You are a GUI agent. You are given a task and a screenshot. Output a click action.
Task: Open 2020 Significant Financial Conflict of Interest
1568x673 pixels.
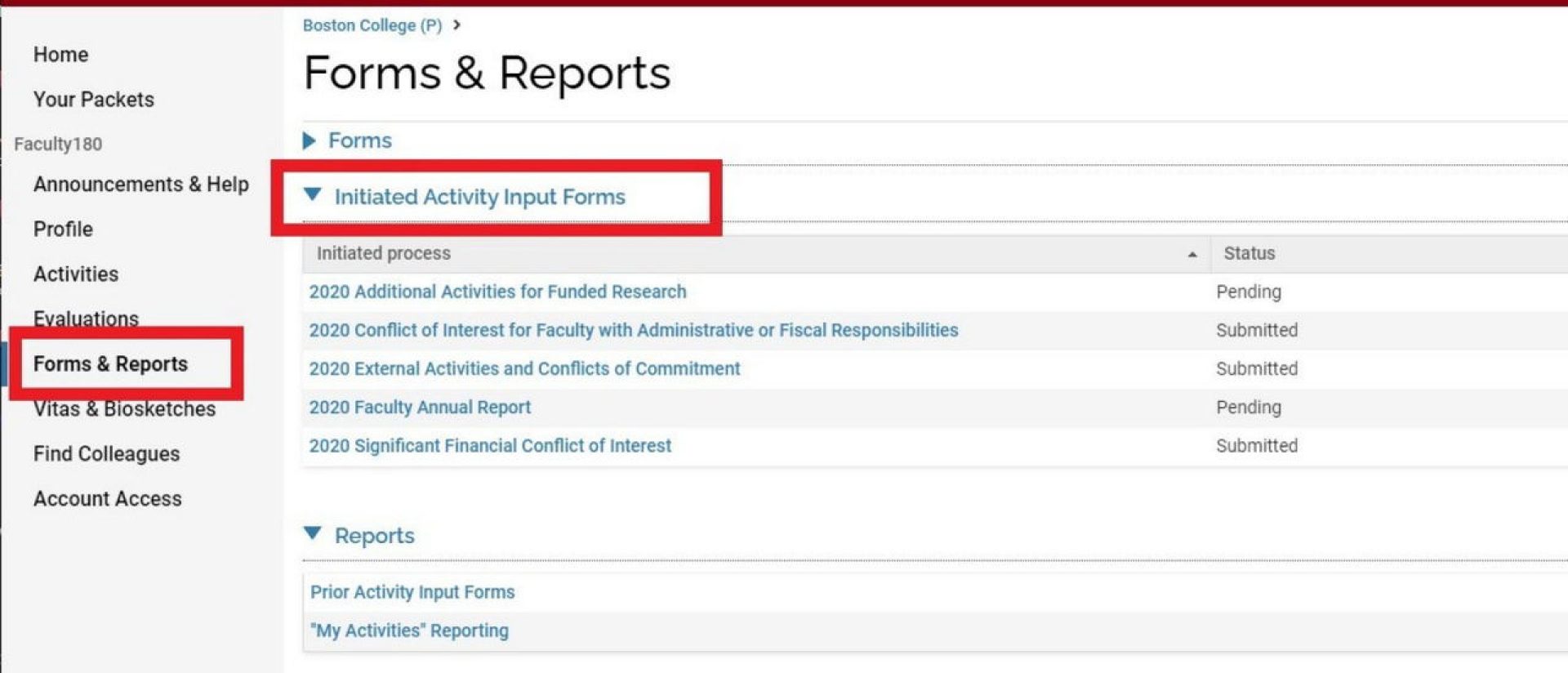tap(490, 445)
